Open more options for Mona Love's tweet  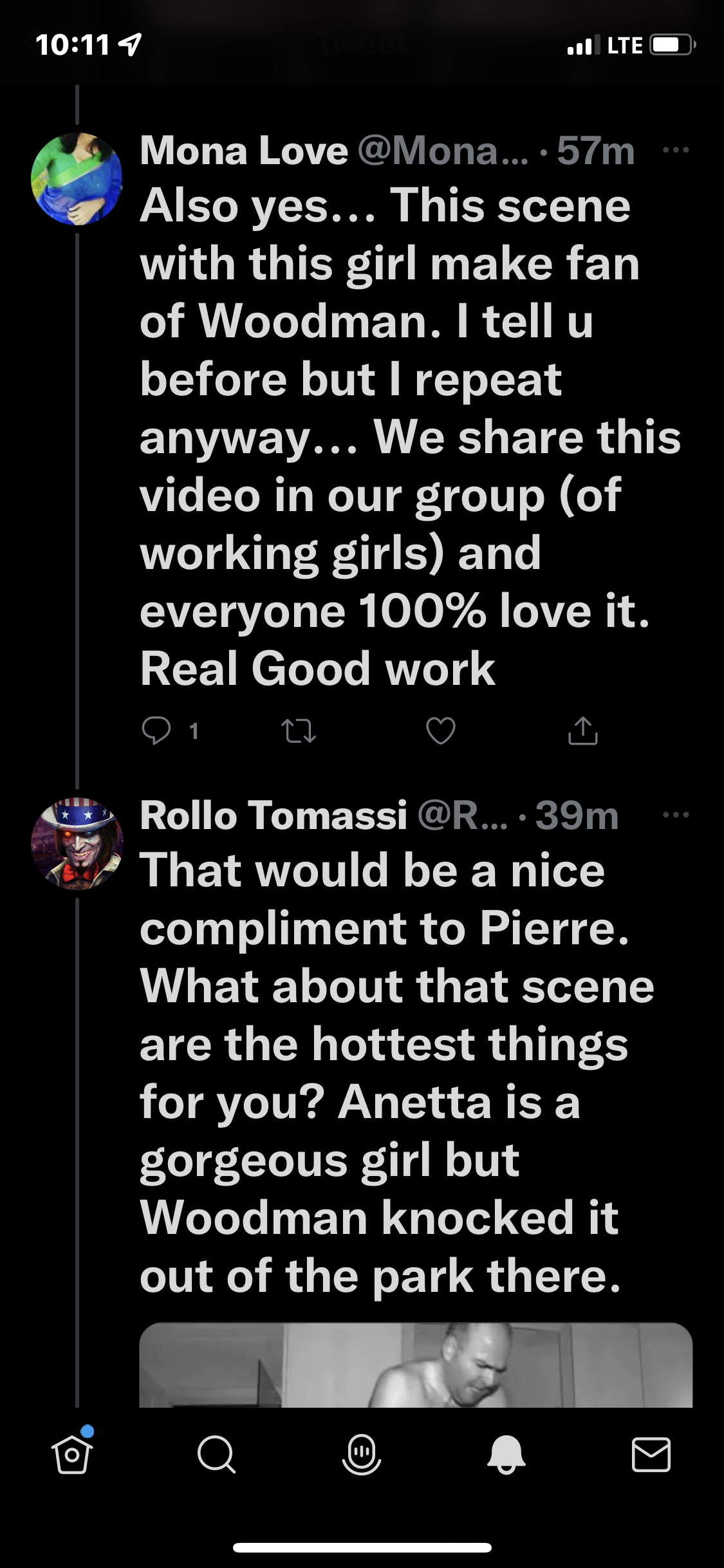click(x=676, y=150)
